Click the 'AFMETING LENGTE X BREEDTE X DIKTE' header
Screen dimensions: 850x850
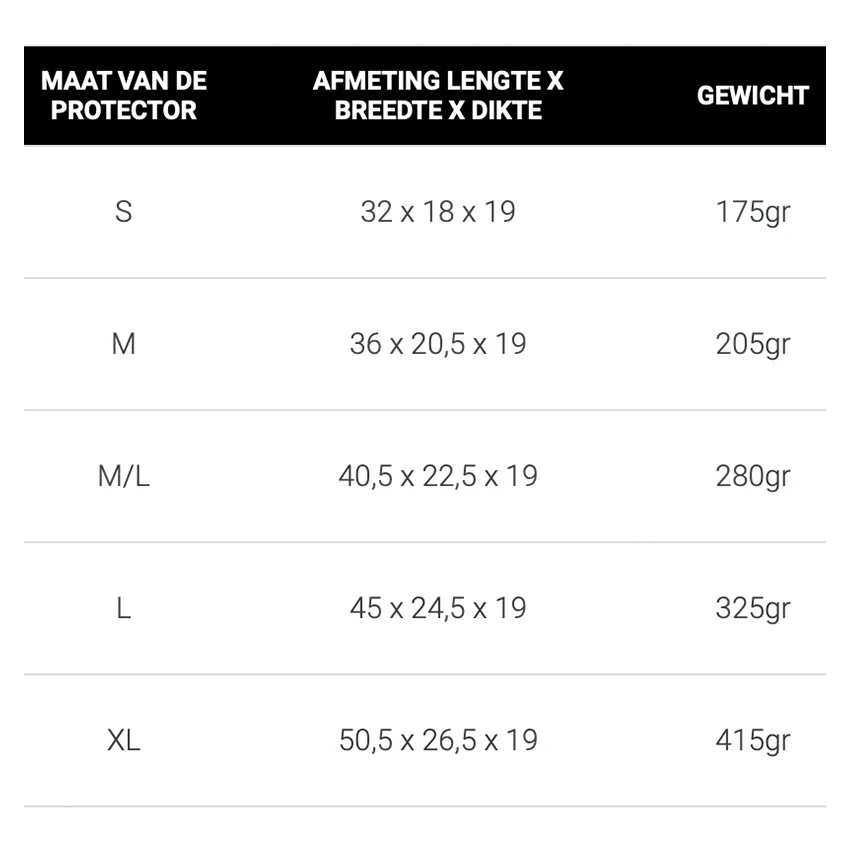pos(438,95)
